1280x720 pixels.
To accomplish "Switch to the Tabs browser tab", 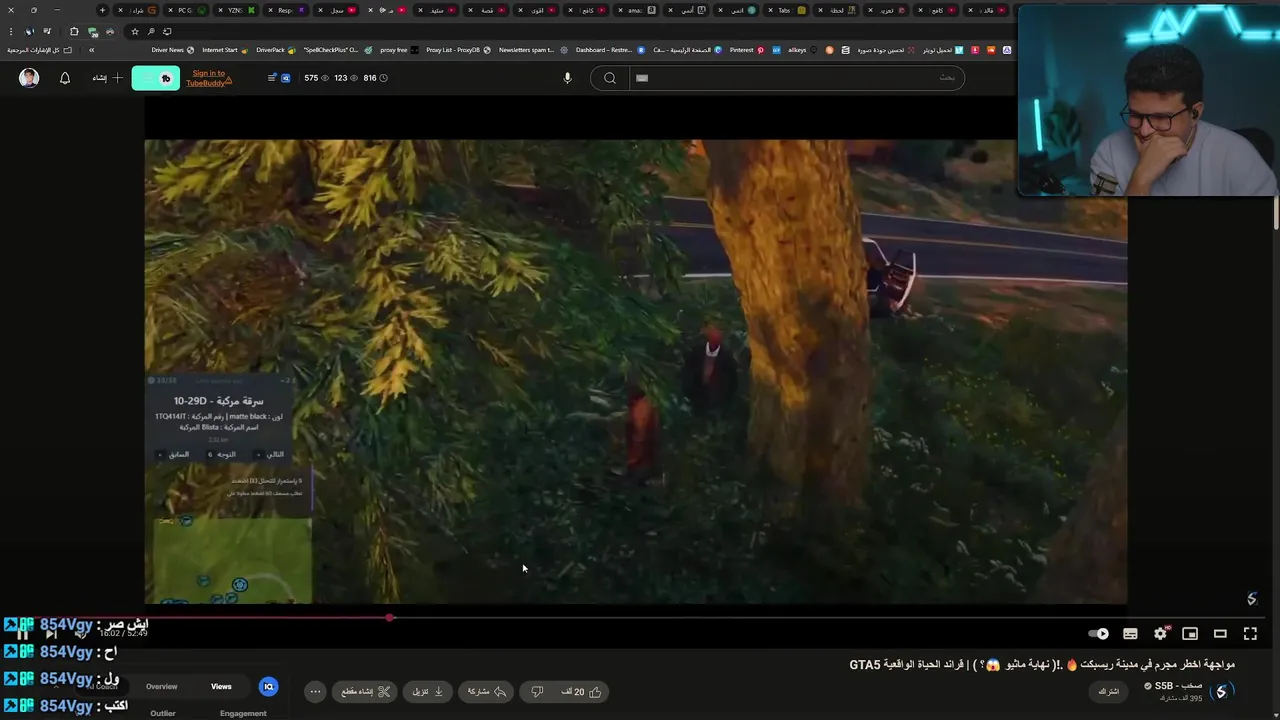I will coord(786,10).
